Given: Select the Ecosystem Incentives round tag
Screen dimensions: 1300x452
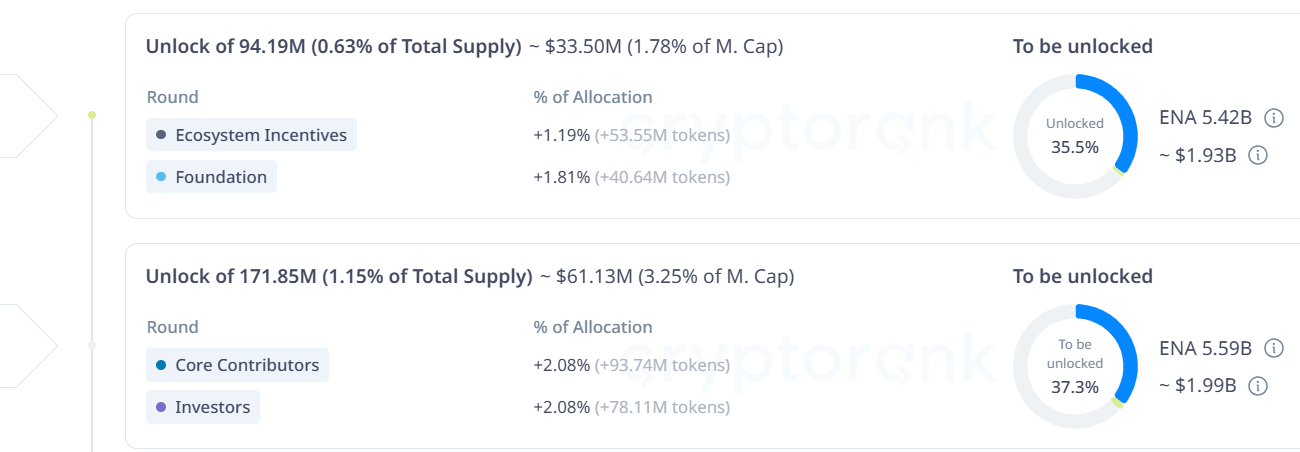Looking at the screenshot, I should [251, 135].
